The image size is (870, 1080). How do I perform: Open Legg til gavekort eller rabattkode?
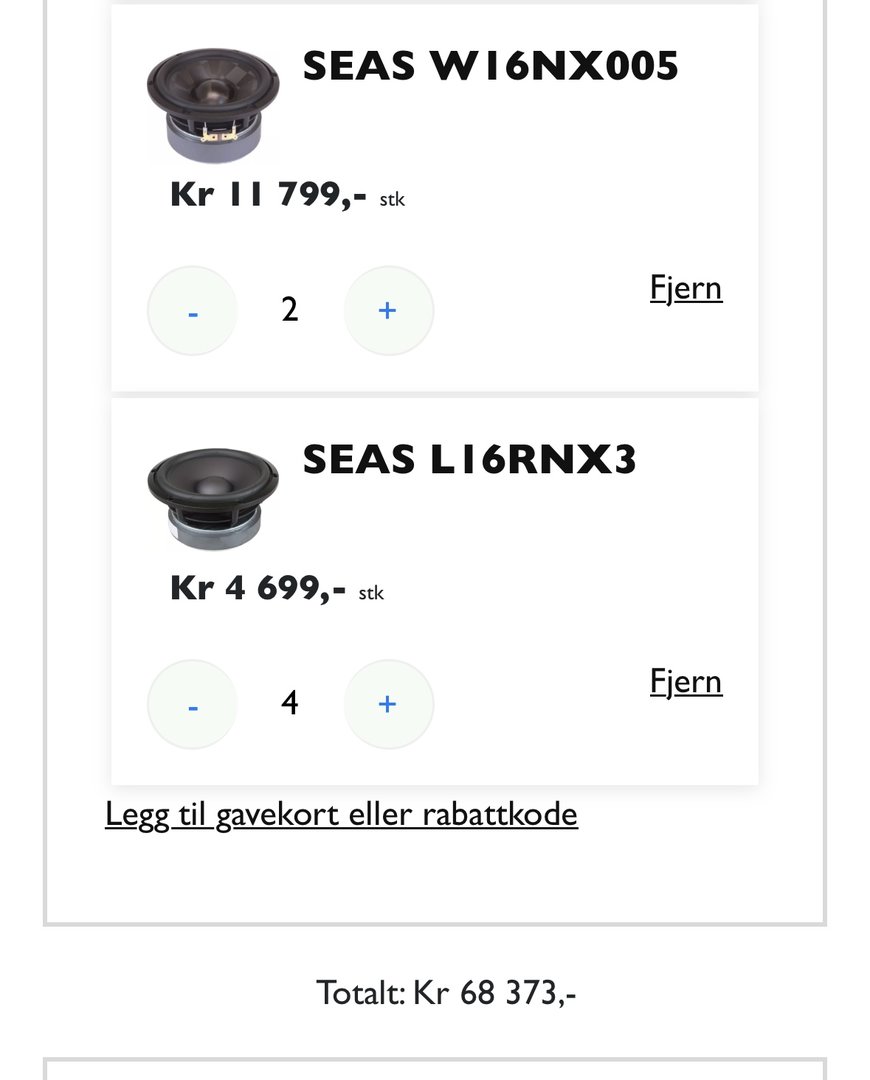click(341, 814)
